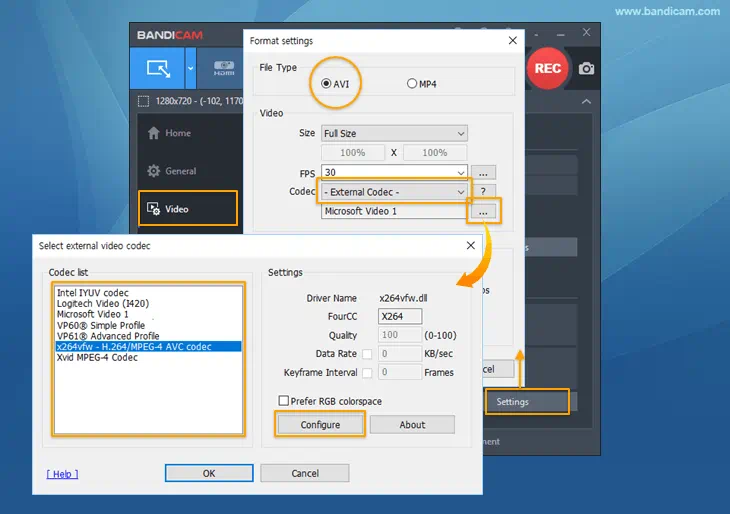The height and width of the screenshot is (514, 730).
Task: Click the ellipsis button next to FPS
Action: click(x=483, y=173)
